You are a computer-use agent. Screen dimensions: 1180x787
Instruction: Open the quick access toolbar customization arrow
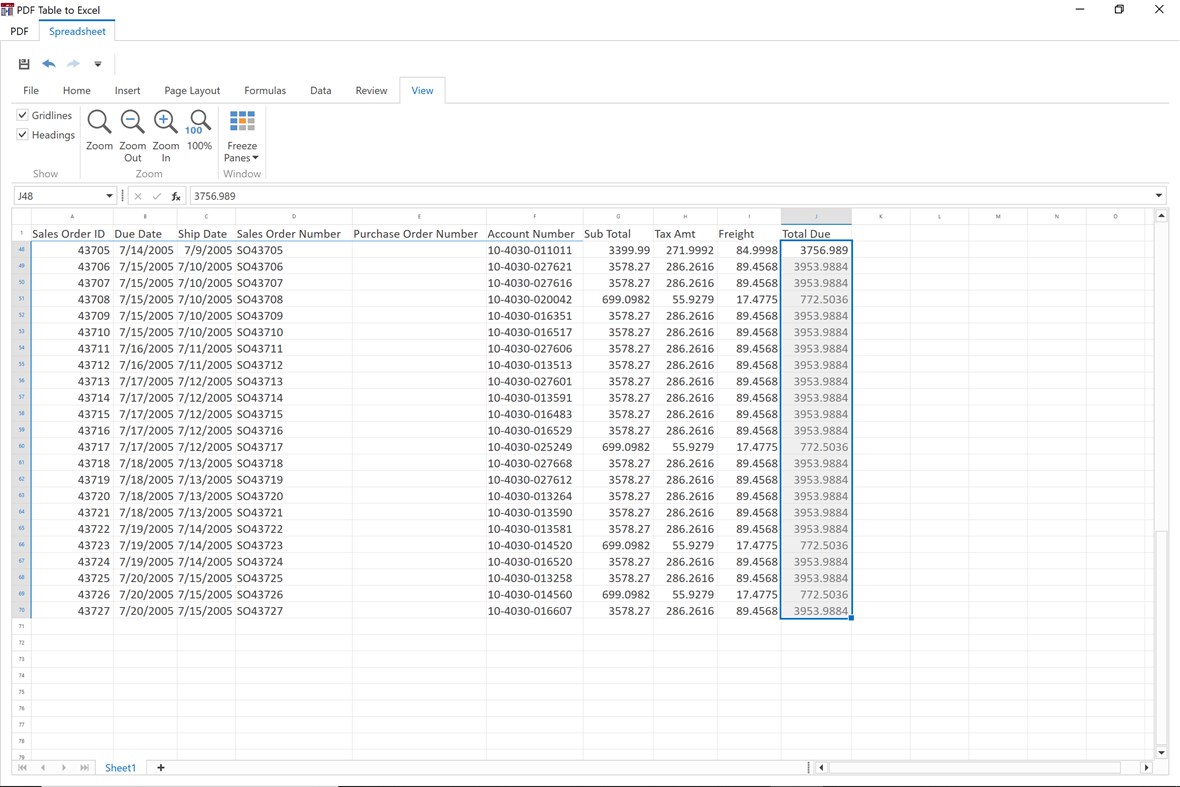click(98, 64)
